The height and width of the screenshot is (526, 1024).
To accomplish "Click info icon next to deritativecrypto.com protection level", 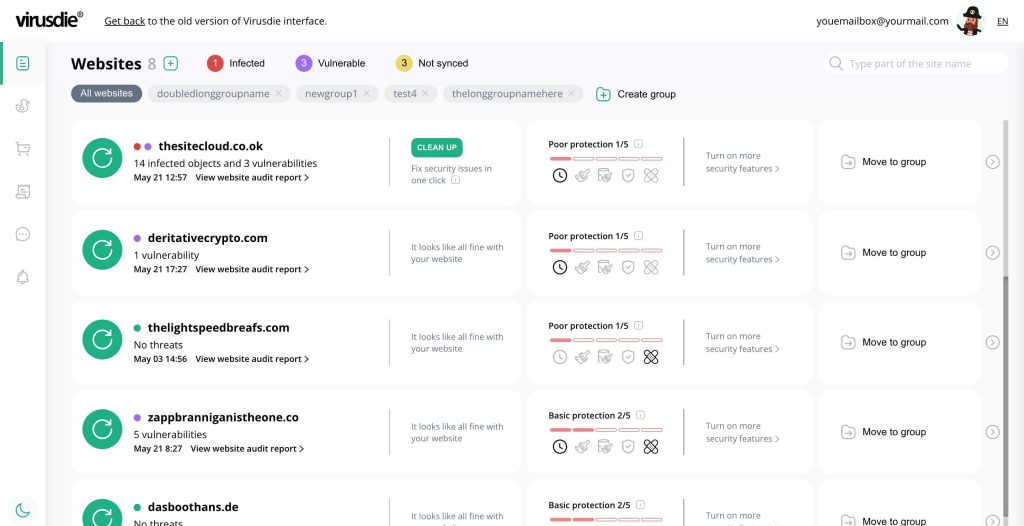I will pos(639,236).
